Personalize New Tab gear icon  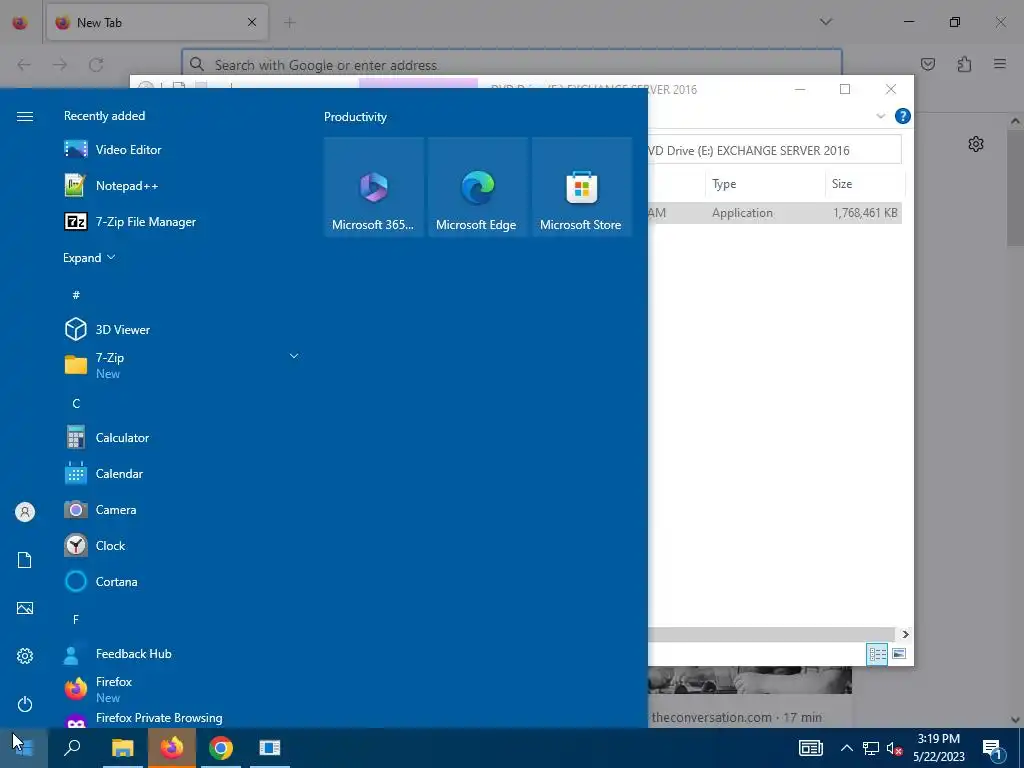point(976,144)
